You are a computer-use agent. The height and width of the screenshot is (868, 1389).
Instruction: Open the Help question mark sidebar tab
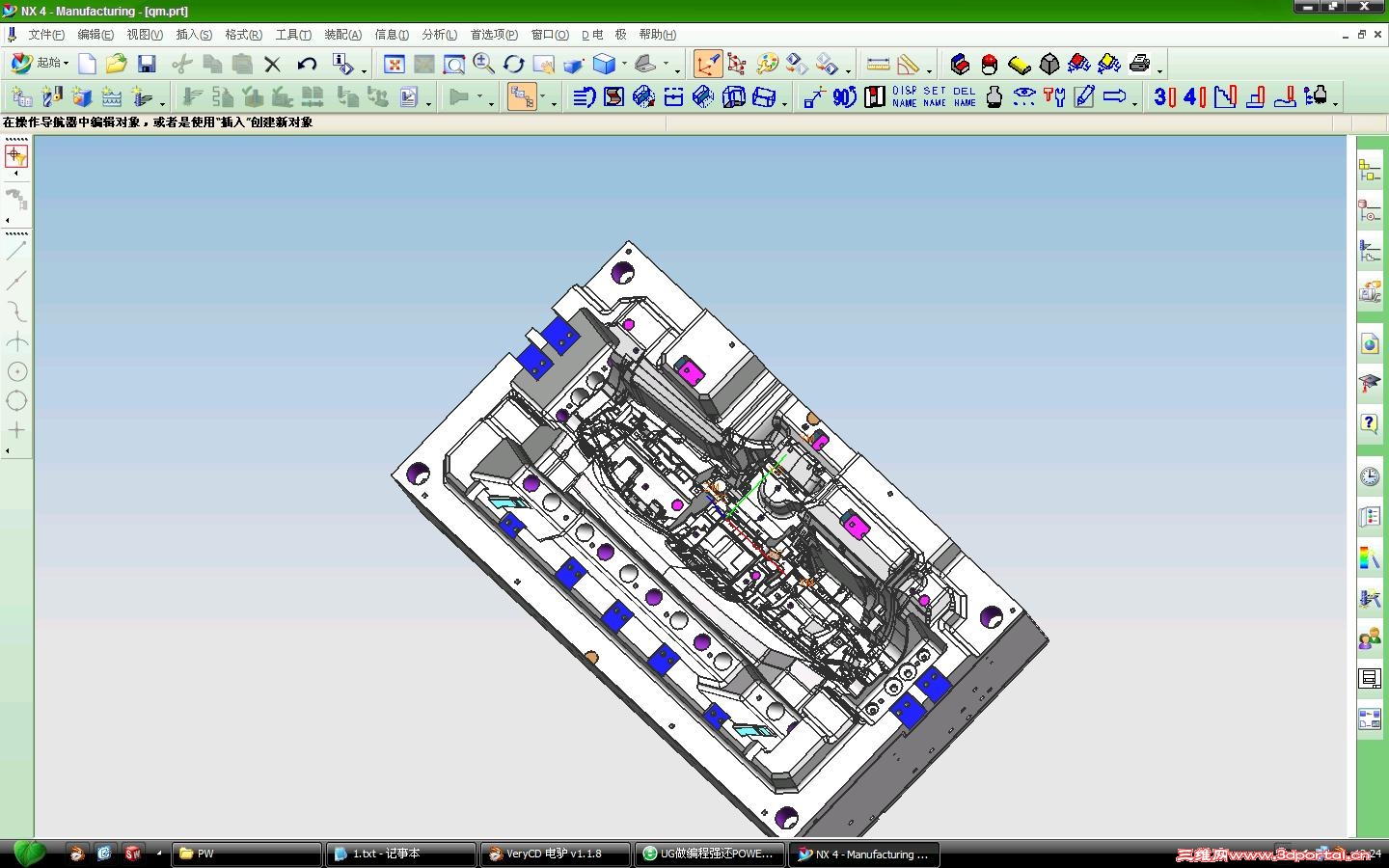[x=1370, y=423]
